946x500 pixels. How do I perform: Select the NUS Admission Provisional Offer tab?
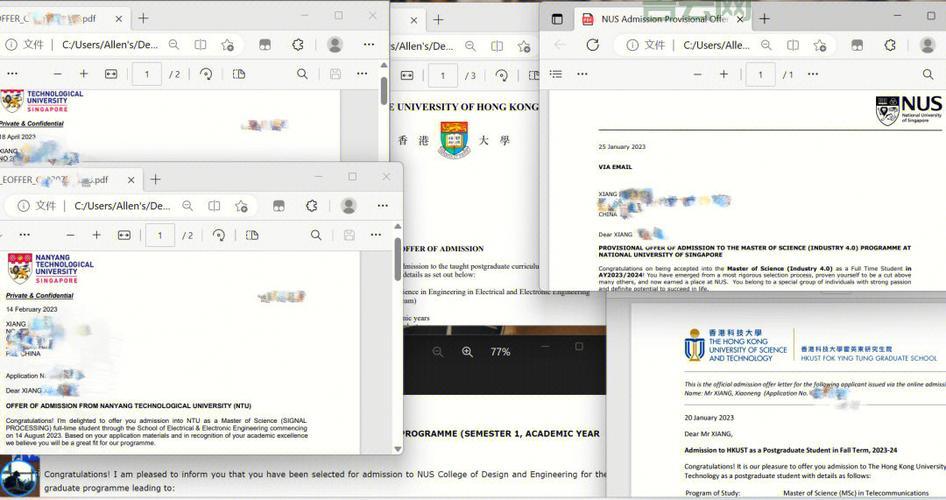[660, 19]
